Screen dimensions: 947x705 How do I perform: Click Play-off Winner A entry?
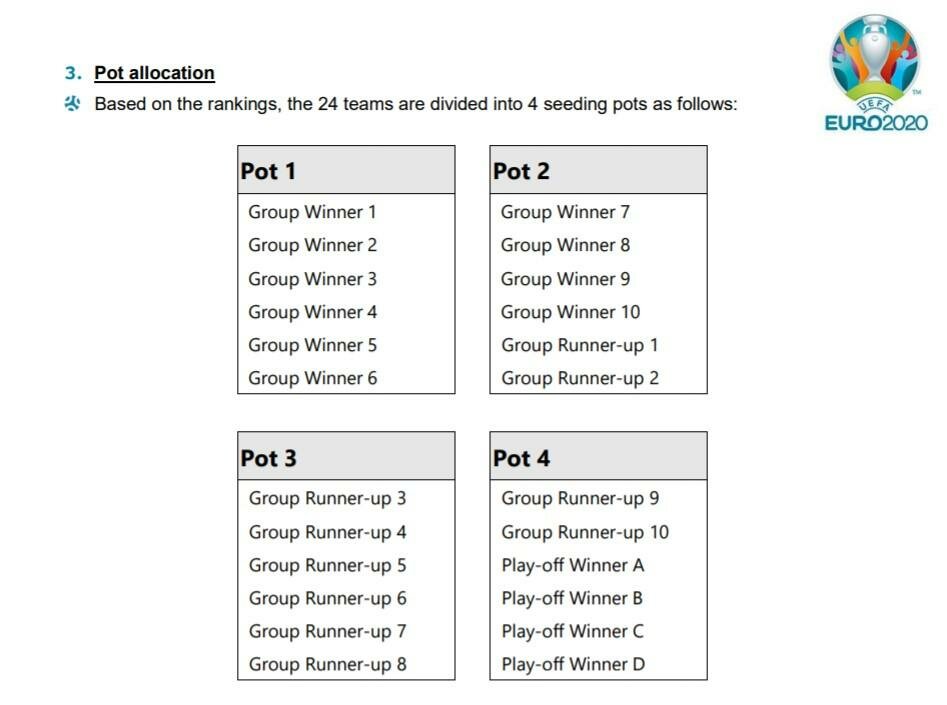(573, 565)
